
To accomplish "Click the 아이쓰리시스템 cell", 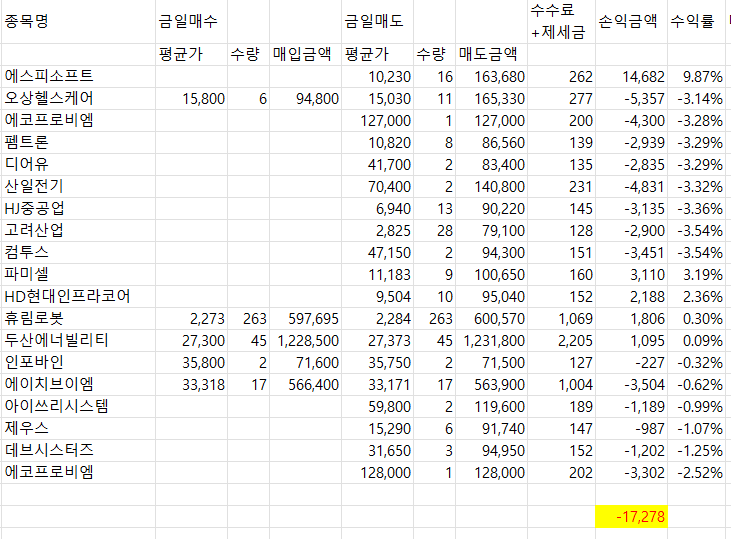I will 78,406.
